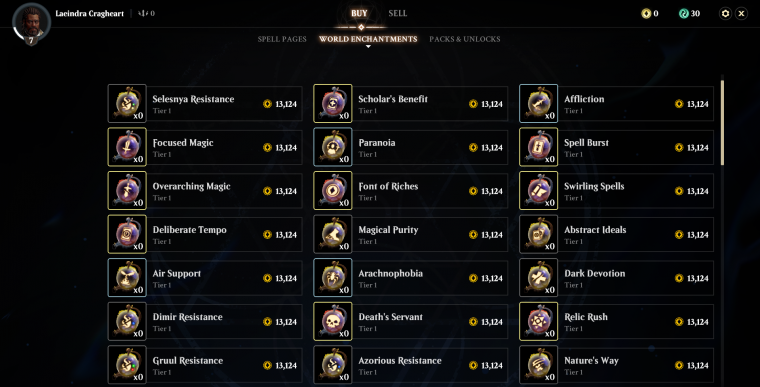Select the Death's Servant skull icon
Image resolution: width=760 pixels, height=387 pixels.
click(333, 322)
